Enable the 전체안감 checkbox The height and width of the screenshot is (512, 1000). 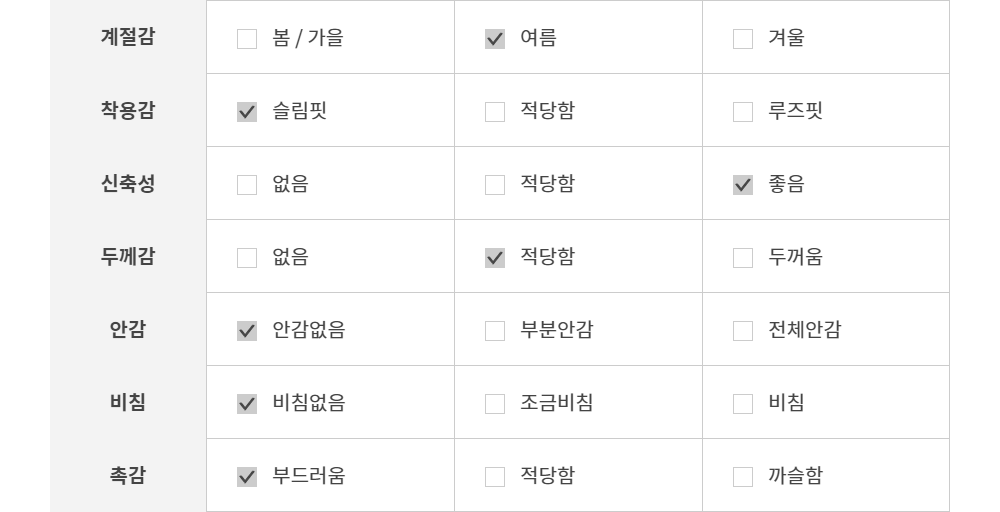743,331
